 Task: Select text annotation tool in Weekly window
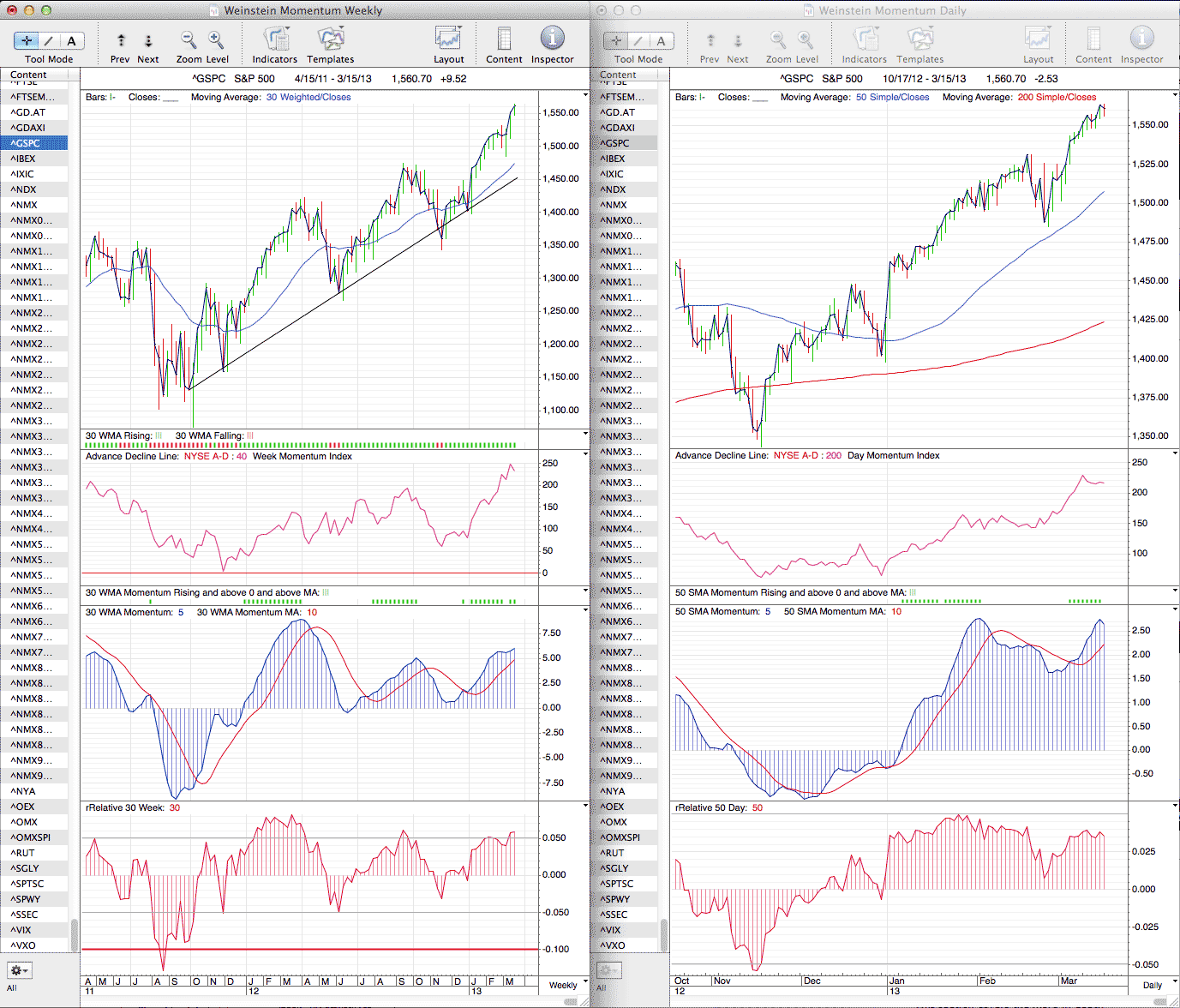[72, 40]
